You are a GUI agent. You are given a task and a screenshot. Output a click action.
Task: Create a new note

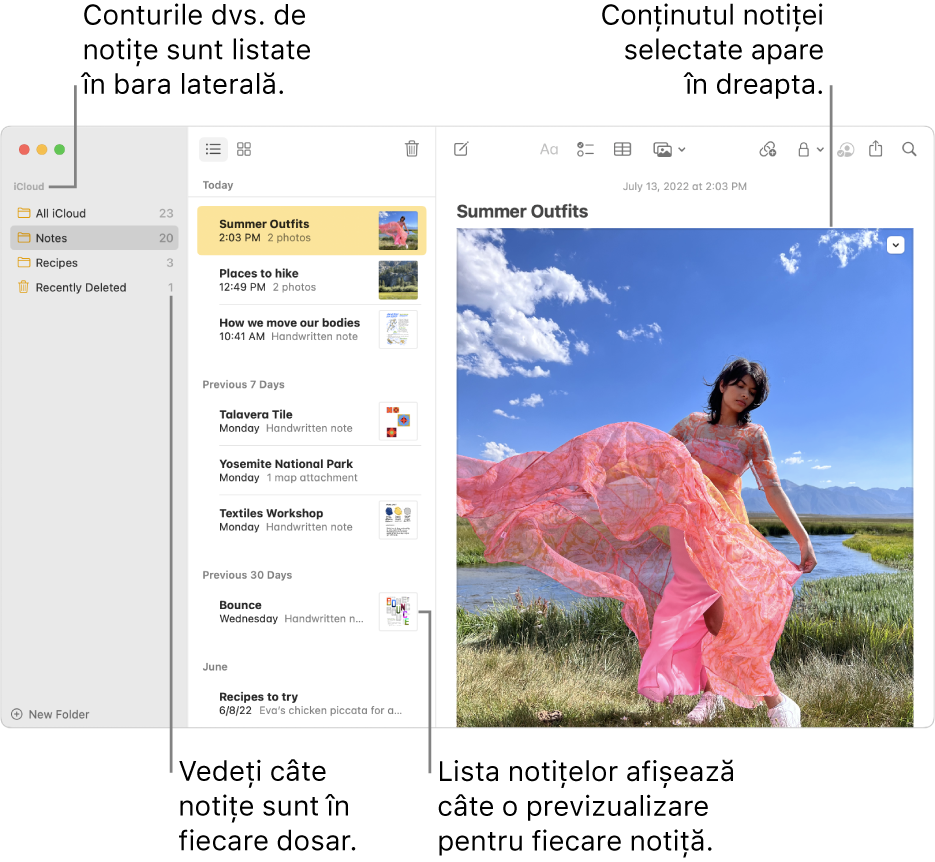tap(461, 149)
